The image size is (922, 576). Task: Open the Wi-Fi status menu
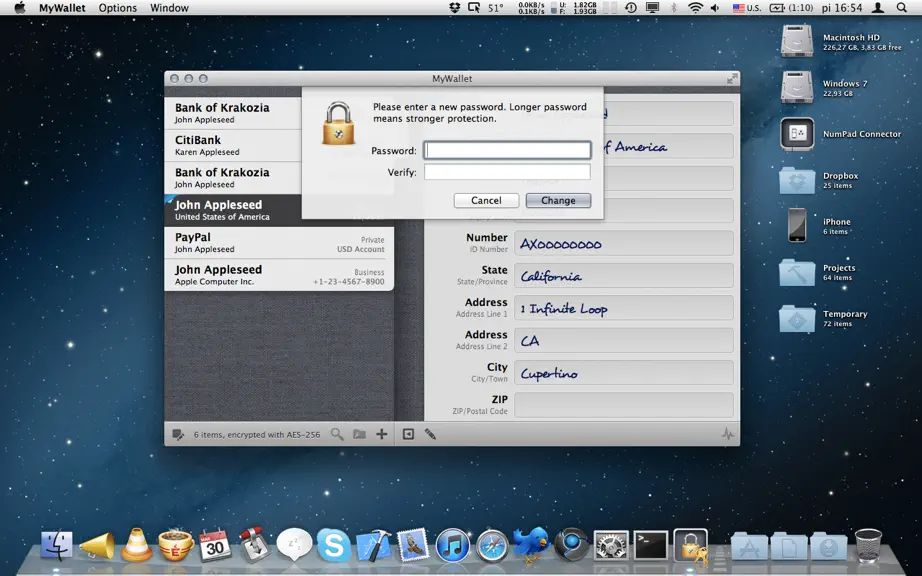(696, 8)
